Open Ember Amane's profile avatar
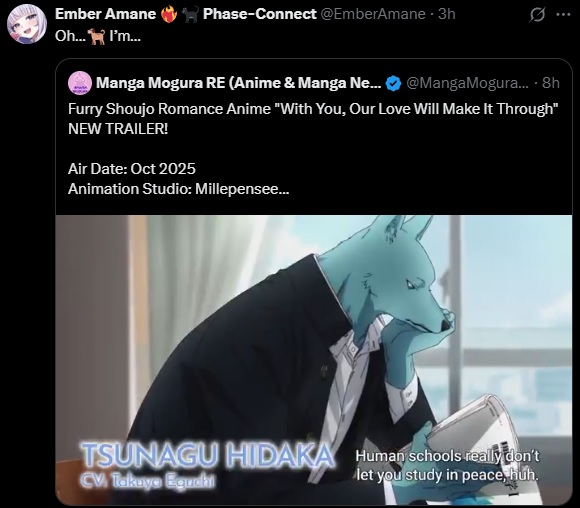The image size is (580, 508). pyautogui.click(x=27, y=24)
